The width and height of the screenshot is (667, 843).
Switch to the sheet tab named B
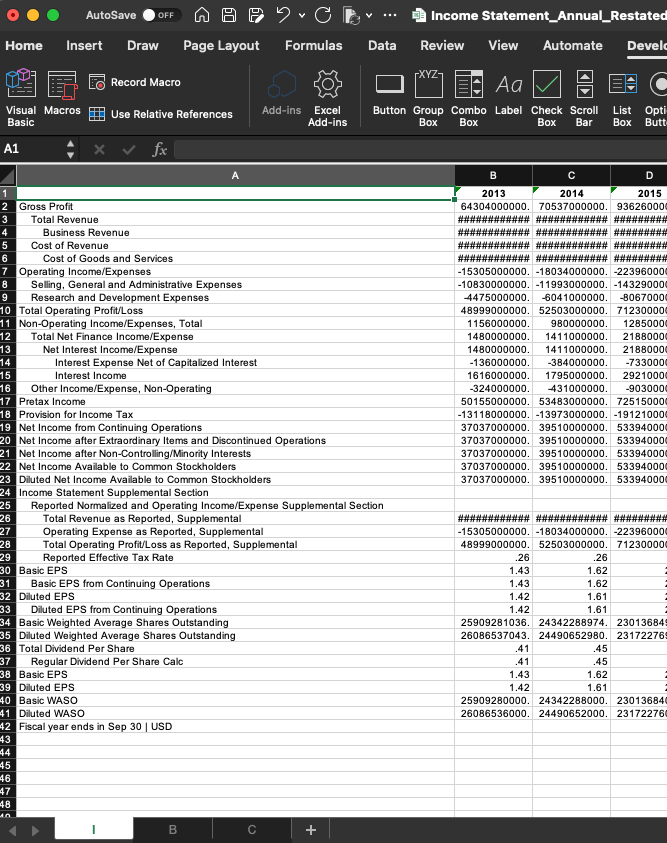(173, 830)
